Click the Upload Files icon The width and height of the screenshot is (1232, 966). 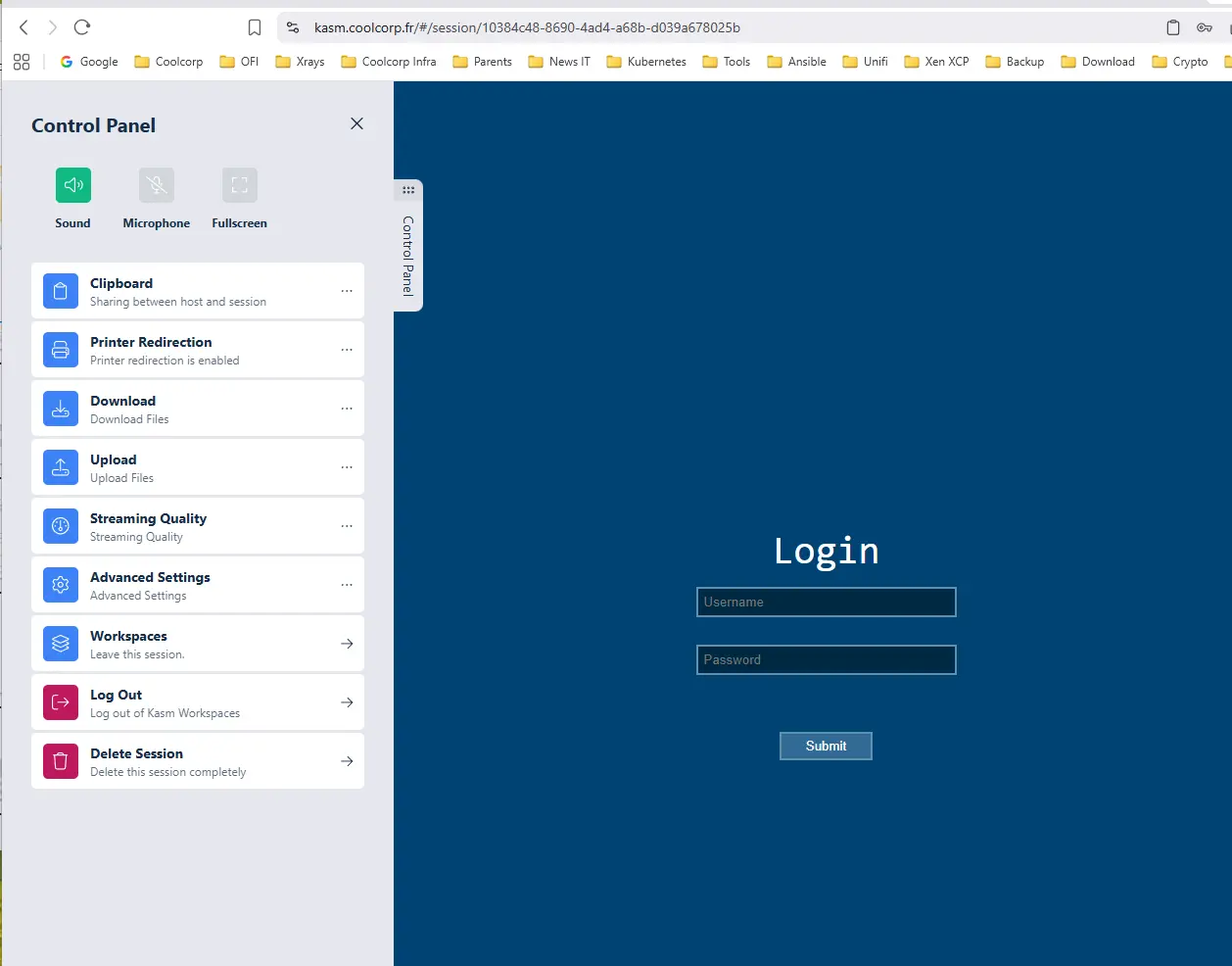coord(61,467)
